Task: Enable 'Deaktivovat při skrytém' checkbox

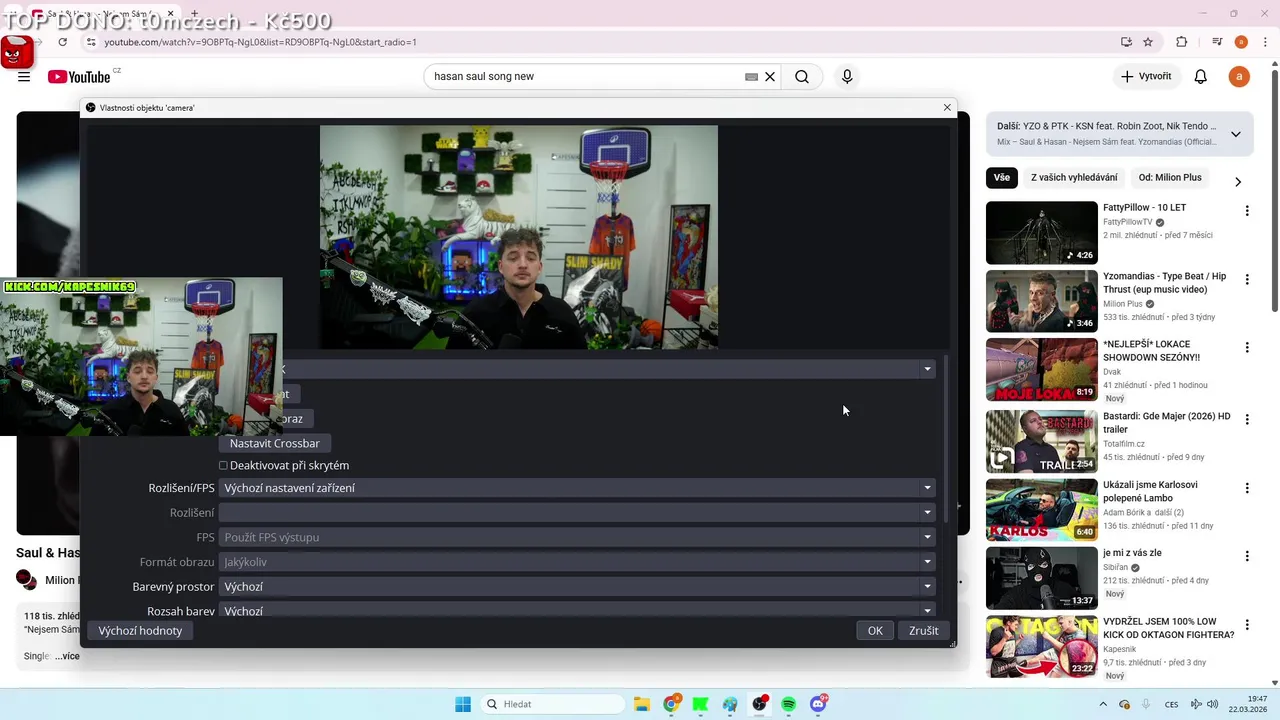Action: 223,465
